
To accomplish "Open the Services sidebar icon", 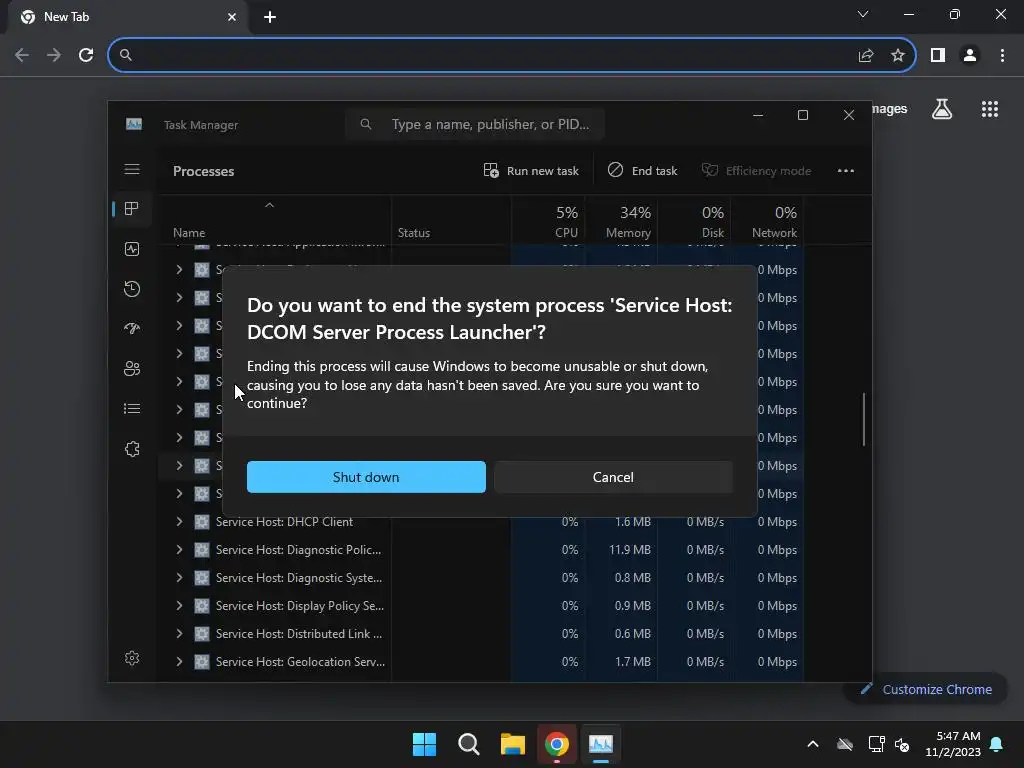I will [132, 449].
